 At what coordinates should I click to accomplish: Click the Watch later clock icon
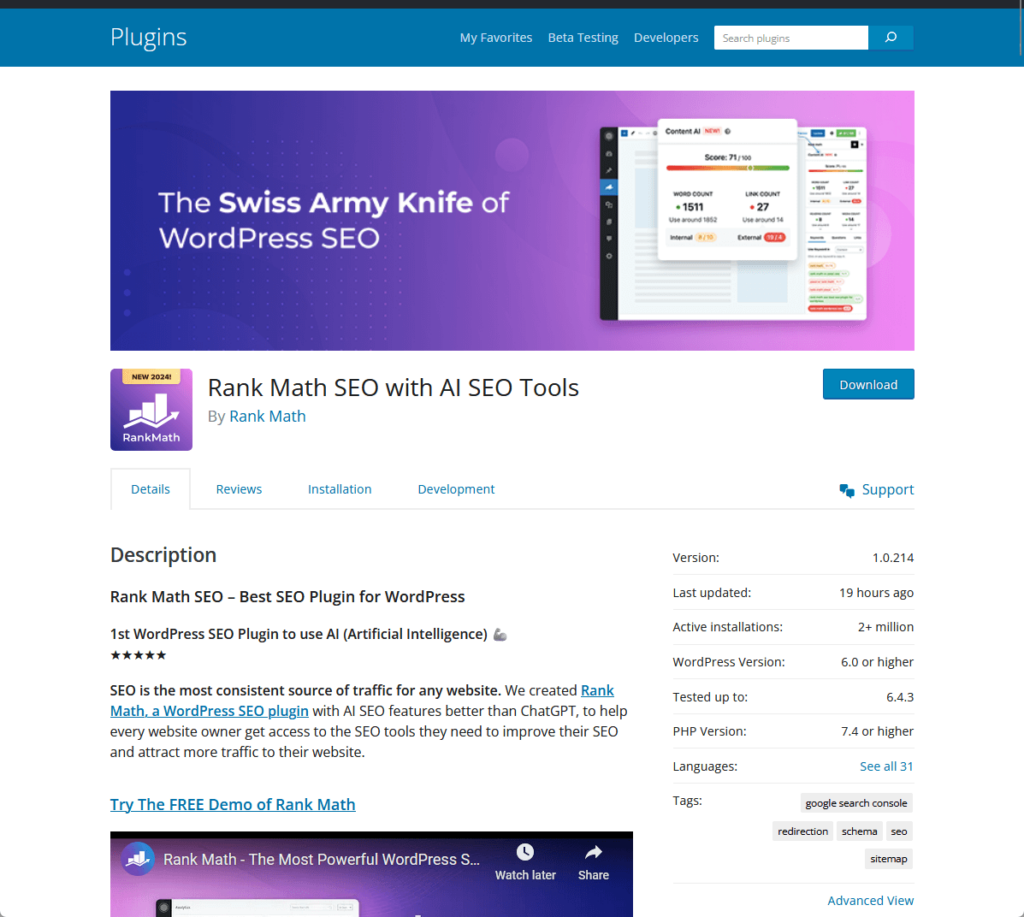click(525, 852)
